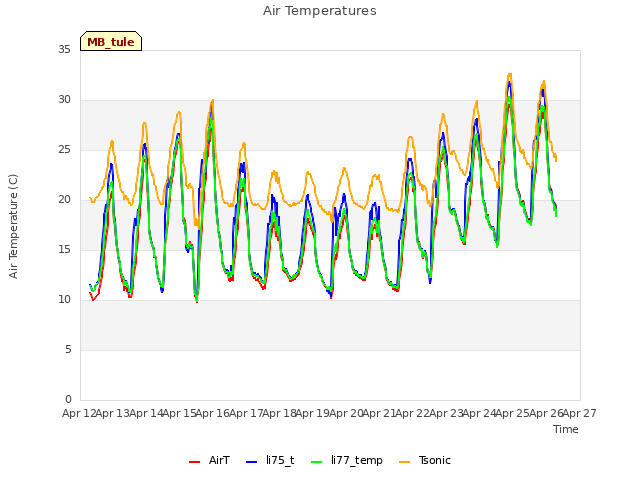
Task: Click the Apr 12 x-axis tick label
Action: click(x=79, y=413)
